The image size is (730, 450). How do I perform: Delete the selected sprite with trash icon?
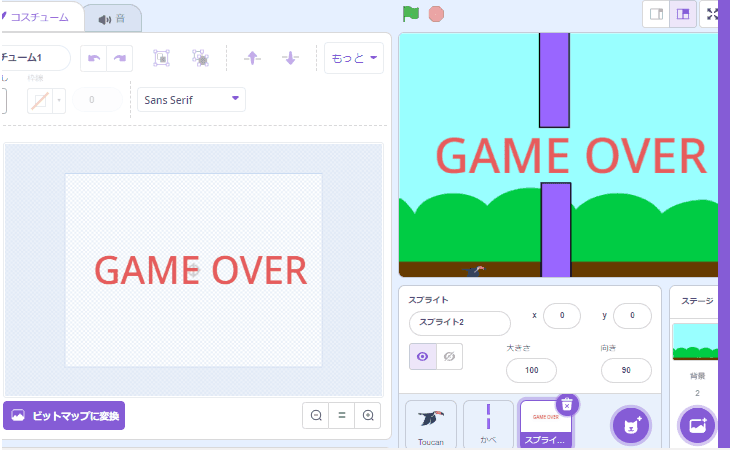[x=566, y=404]
